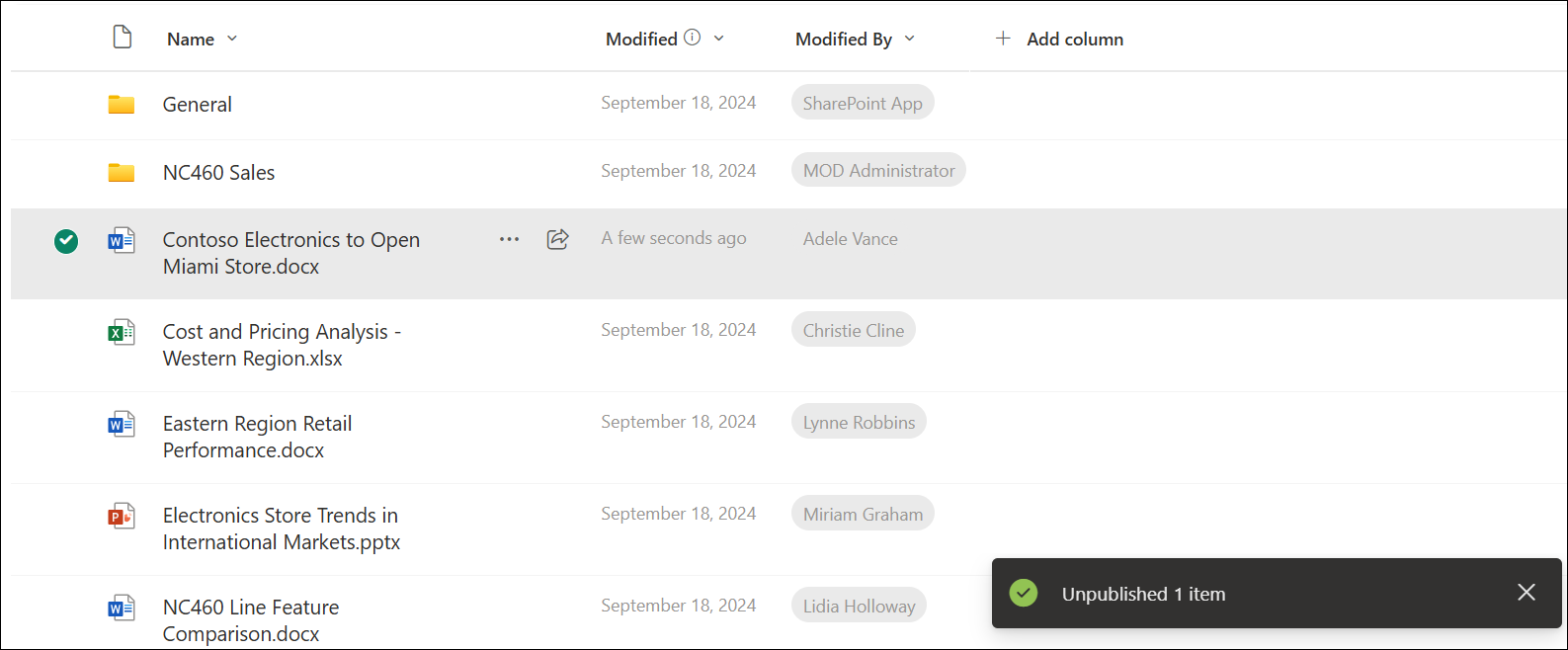
Task: Open MOD Administrator's profile card
Action: [x=877, y=169]
